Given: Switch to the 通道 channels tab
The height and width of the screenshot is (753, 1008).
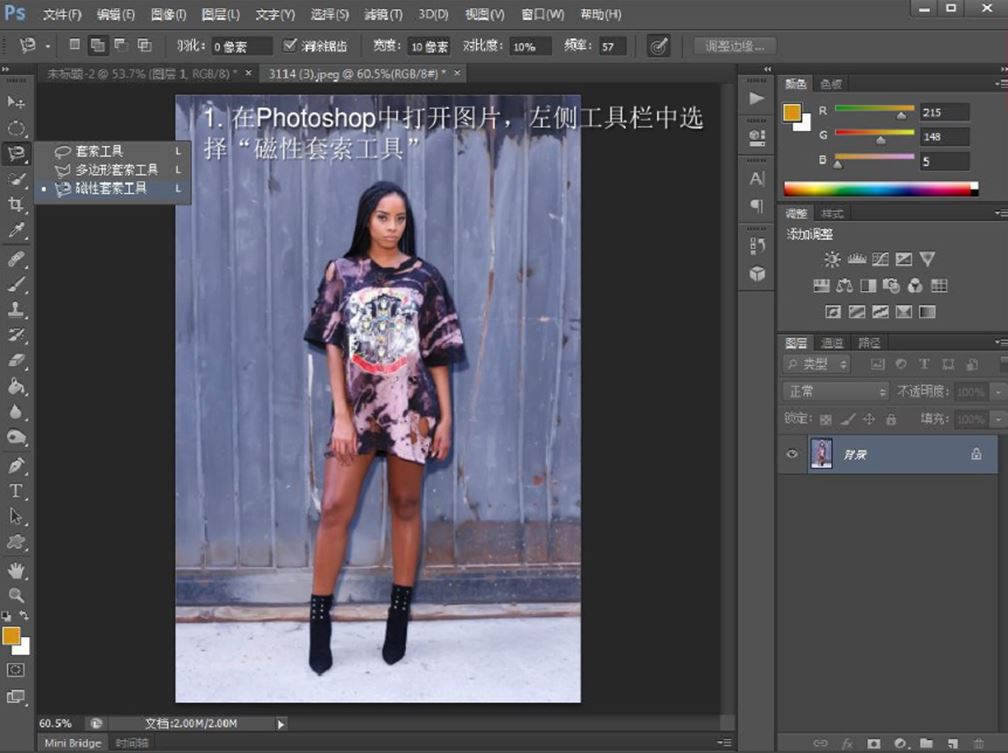Looking at the screenshot, I should (x=832, y=343).
